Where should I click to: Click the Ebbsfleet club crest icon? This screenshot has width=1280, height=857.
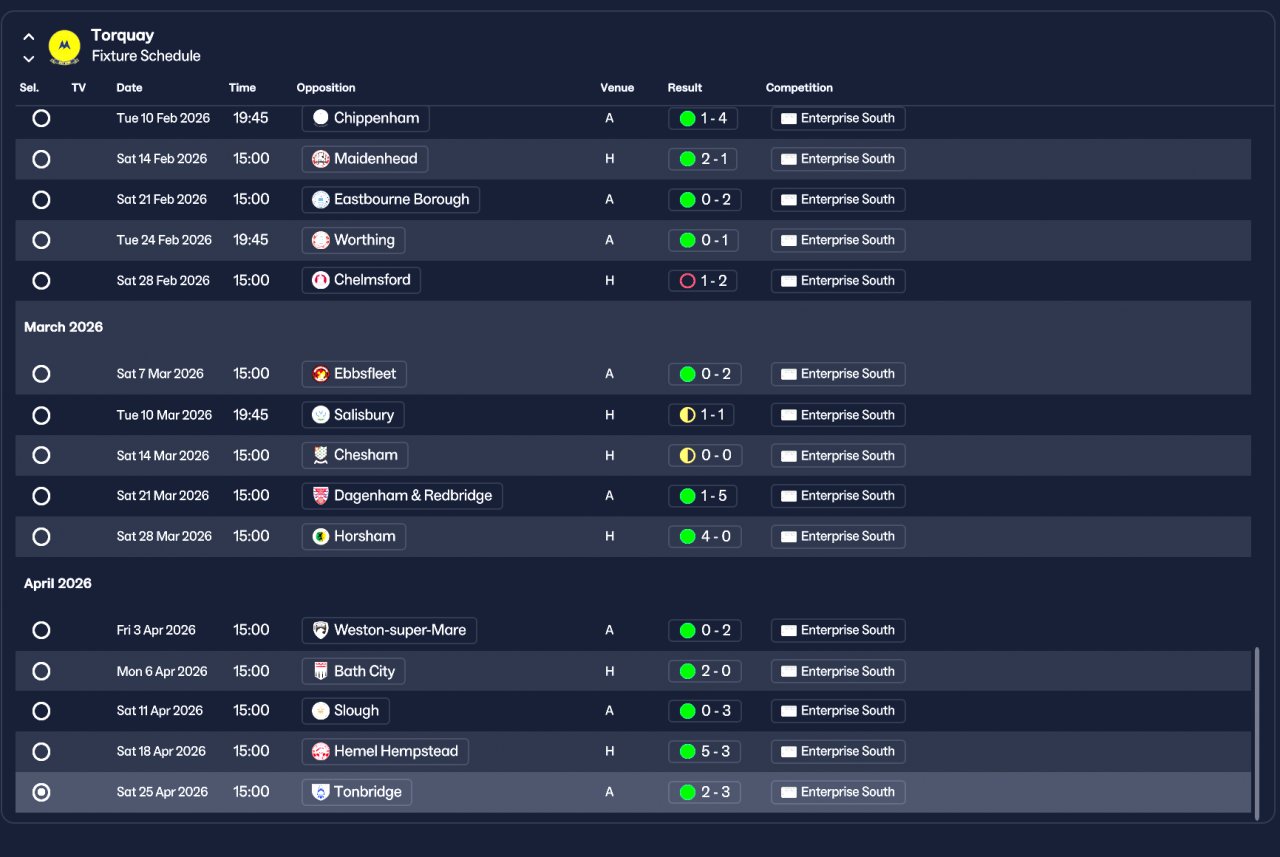pyautogui.click(x=320, y=374)
